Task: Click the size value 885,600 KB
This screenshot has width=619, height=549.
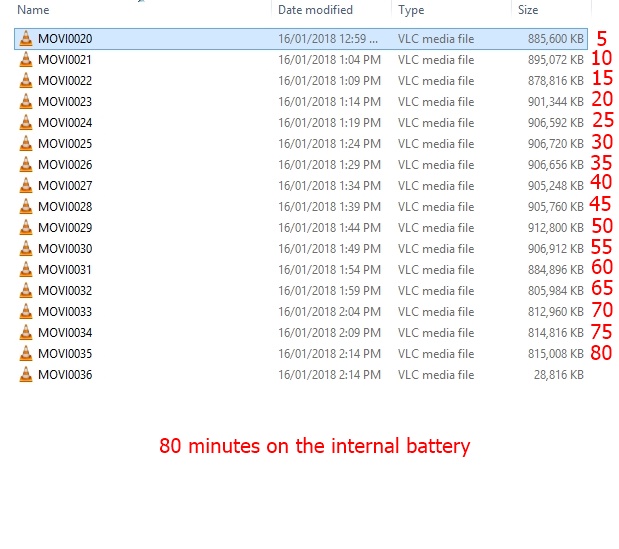Action: click(555, 39)
